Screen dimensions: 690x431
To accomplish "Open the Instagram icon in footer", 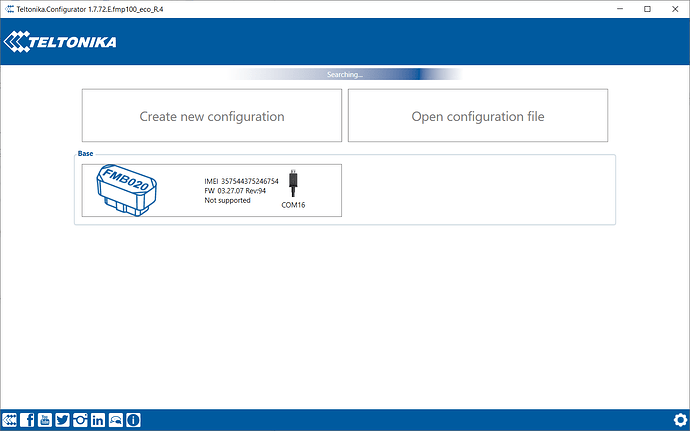I will coord(80,420).
